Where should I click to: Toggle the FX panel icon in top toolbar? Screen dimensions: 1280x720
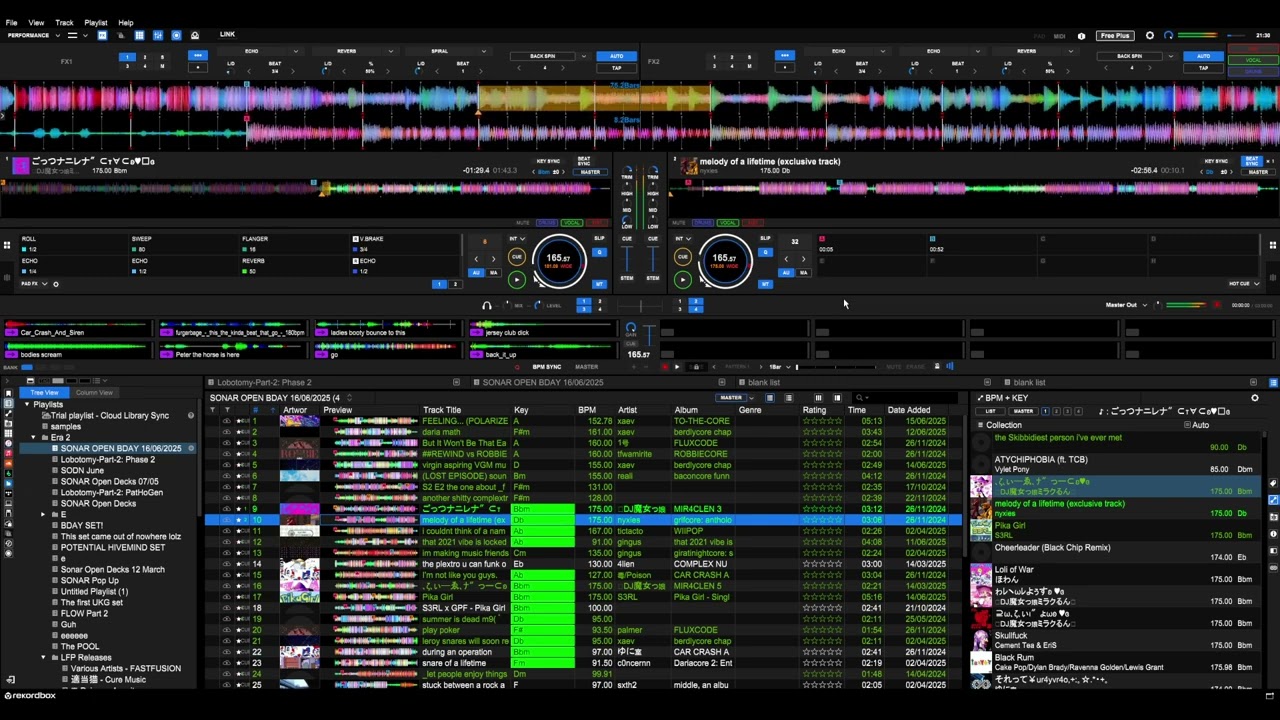click(101, 35)
